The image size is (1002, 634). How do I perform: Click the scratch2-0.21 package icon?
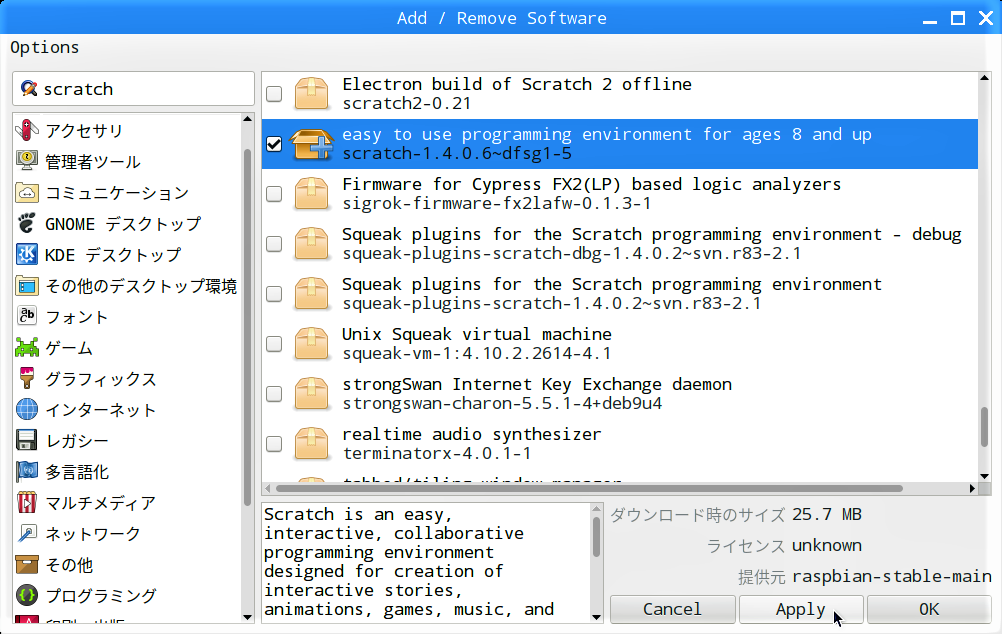click(311, 93)
